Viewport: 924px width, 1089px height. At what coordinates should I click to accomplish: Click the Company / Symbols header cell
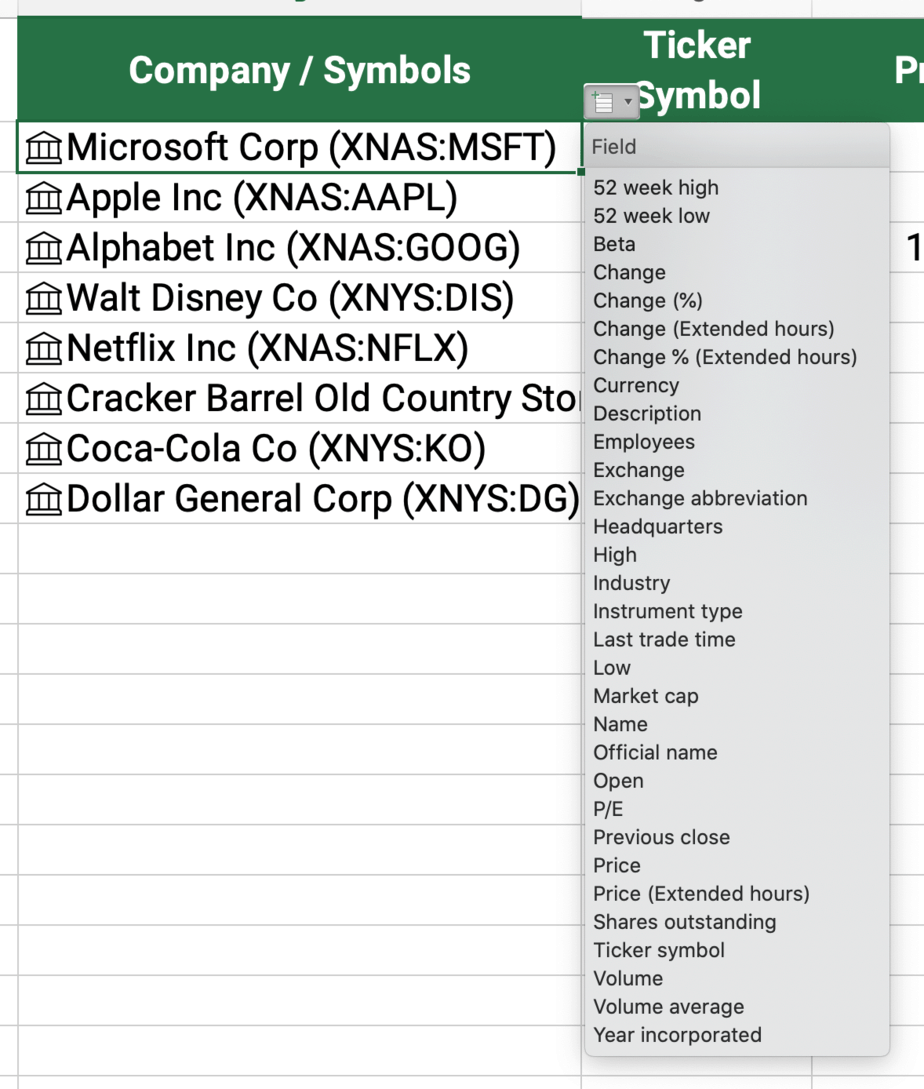[299, 69]
